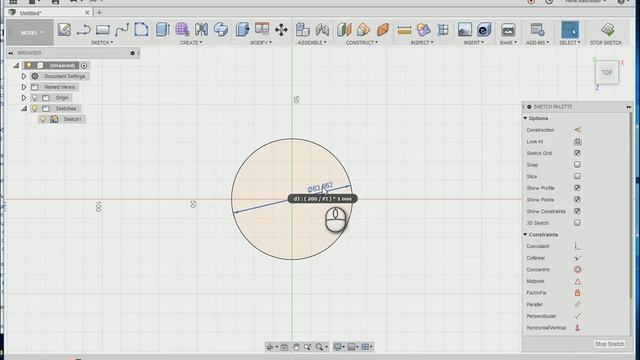Click the Insert Image canvas icon
This screenshot has width=640, height=360.
(464, 30)
